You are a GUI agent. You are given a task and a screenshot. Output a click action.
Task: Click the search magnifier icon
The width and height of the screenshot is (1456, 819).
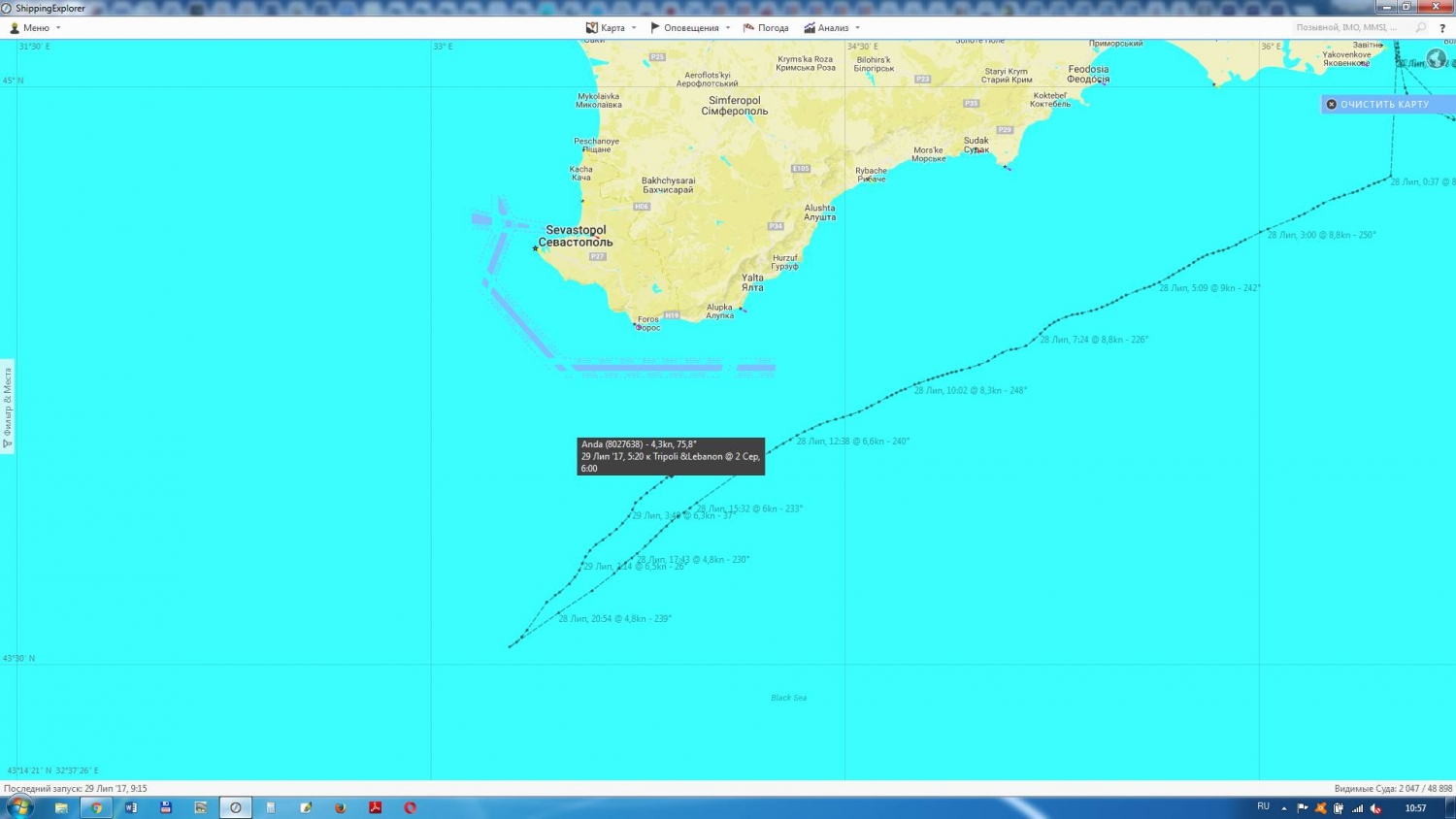click(x=1421, y=28)
